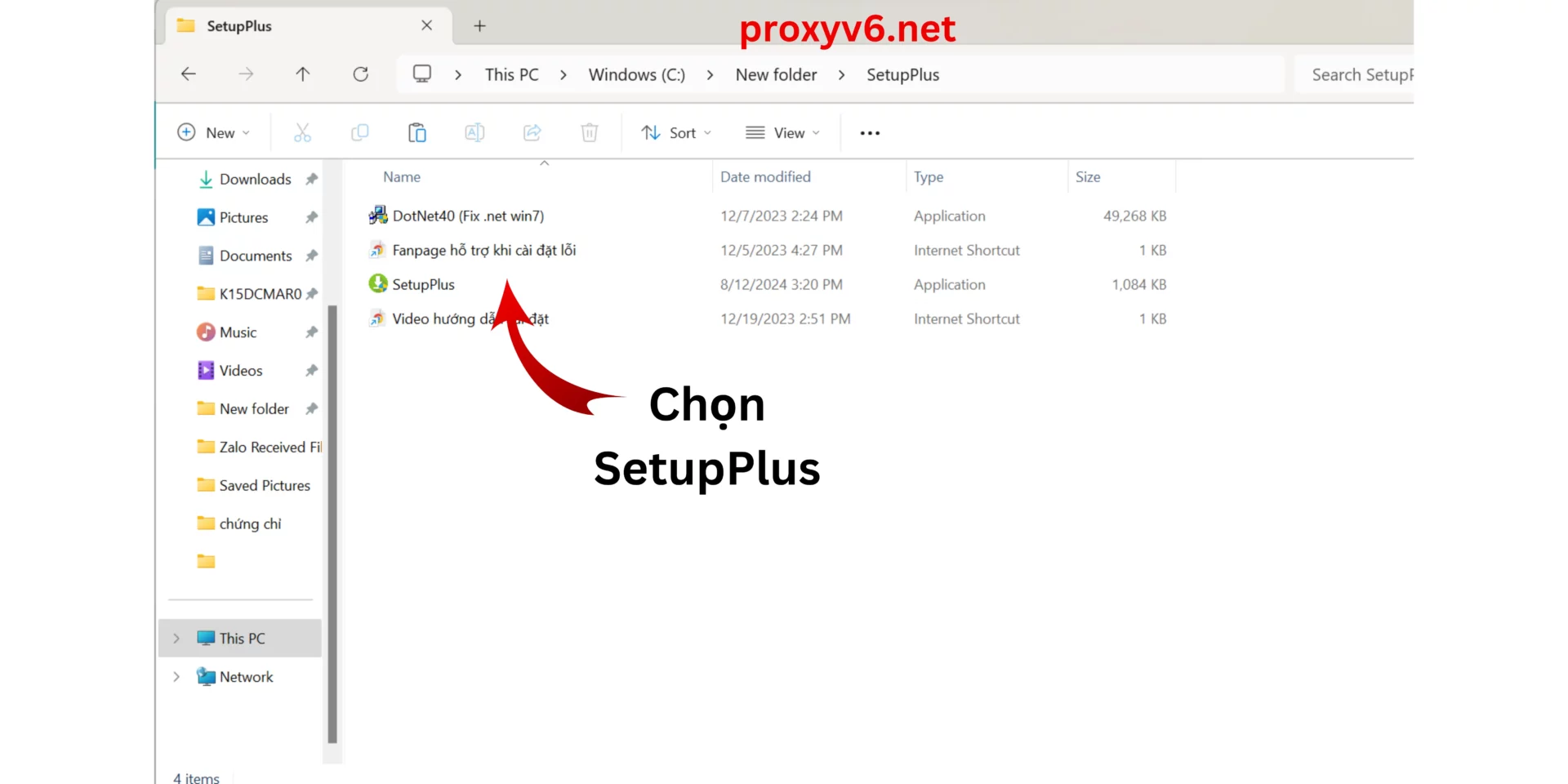The image size is (1568, 784).
Task: Open Downloads in the sidebar
Action: coord(255,179)
